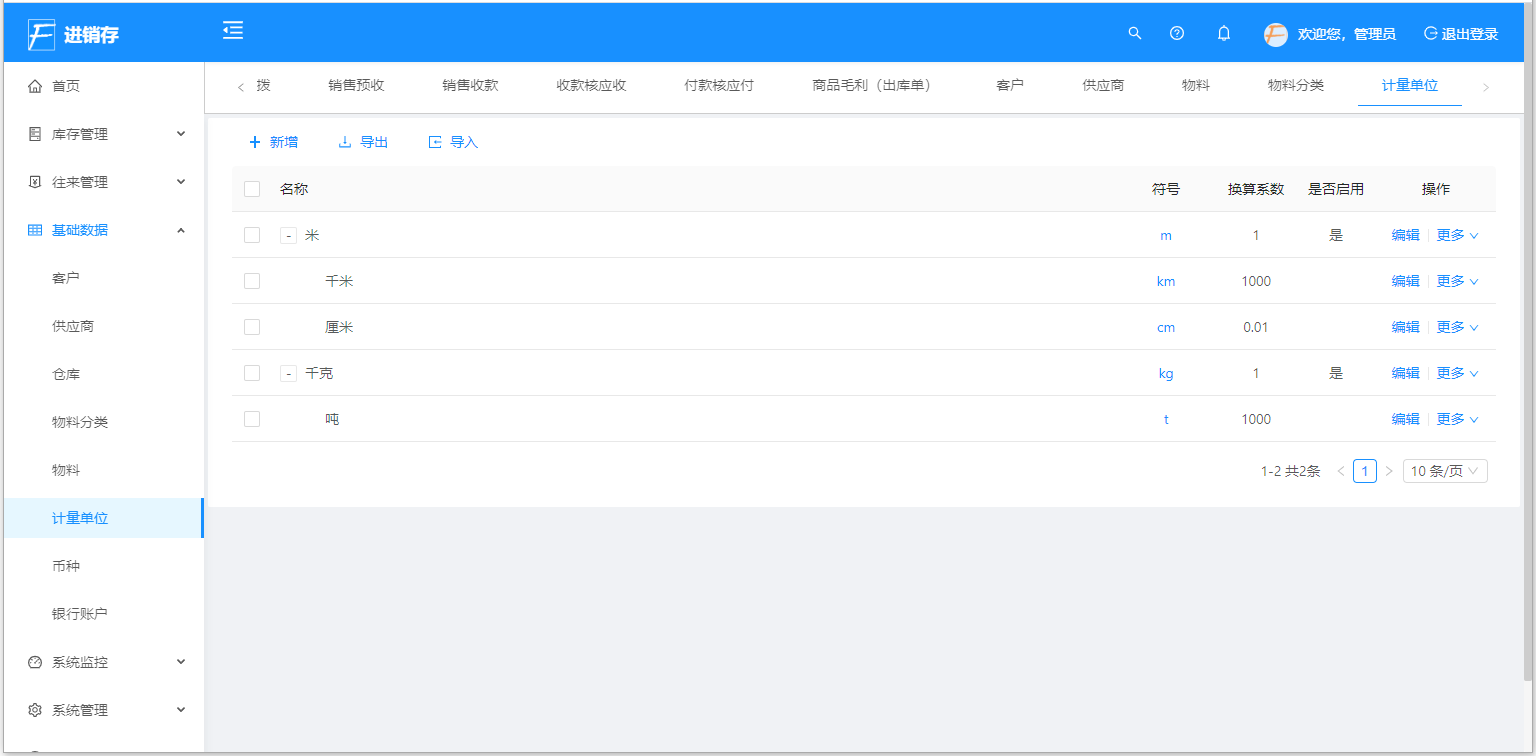Screen dimensions: 1536x756
Task: Click the user avatar icon
Action: [1276, 34]
